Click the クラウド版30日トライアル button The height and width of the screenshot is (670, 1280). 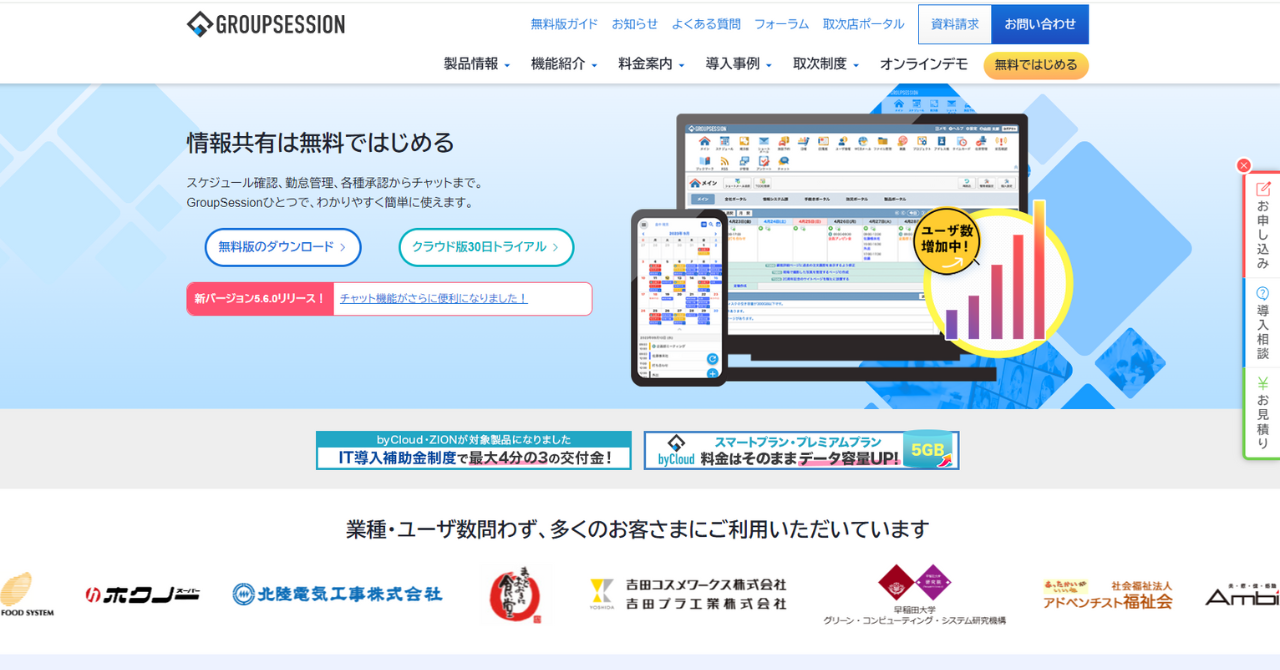pos(486,247)
